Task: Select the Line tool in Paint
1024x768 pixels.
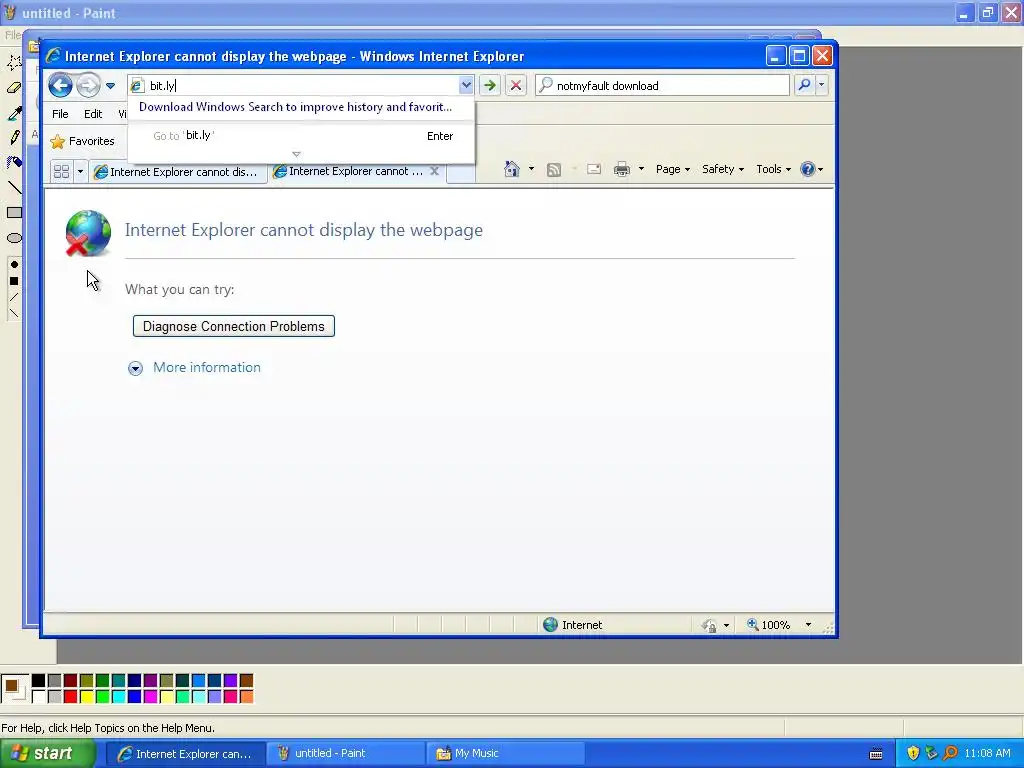Action: click(x=14, y=187)
